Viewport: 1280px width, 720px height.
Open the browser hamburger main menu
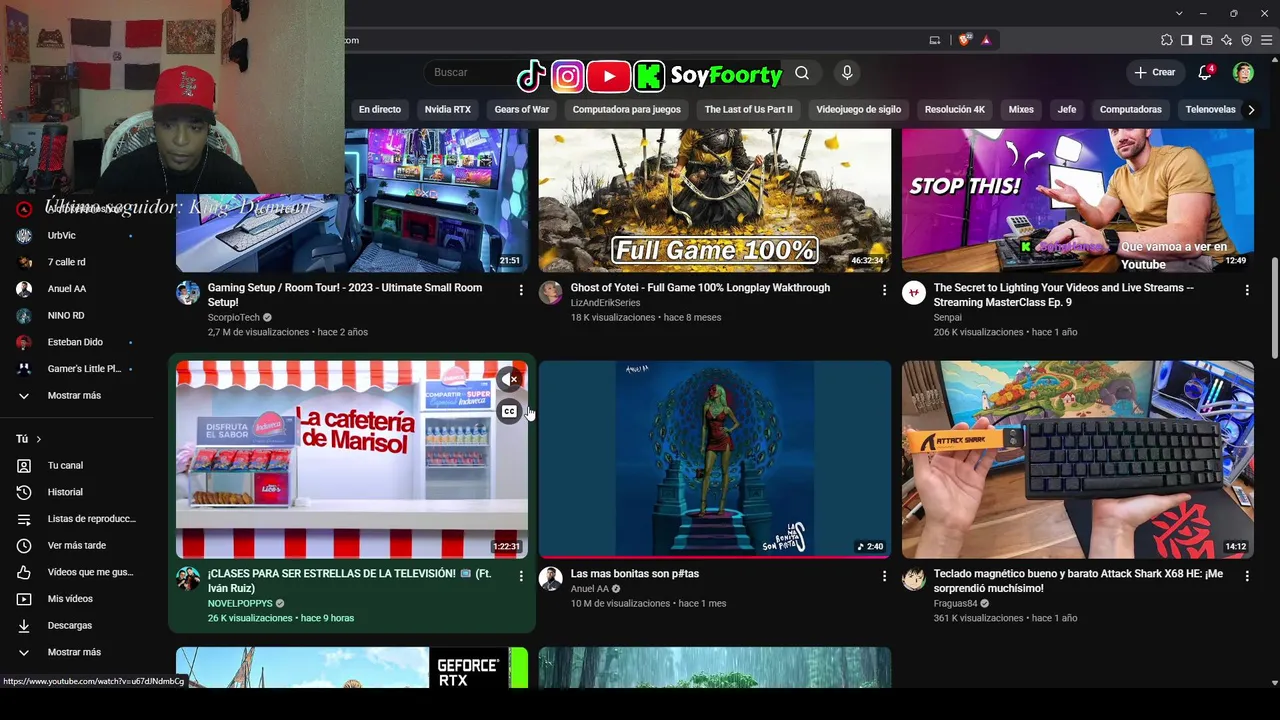pyautogui.click(x=1266, y=40)
